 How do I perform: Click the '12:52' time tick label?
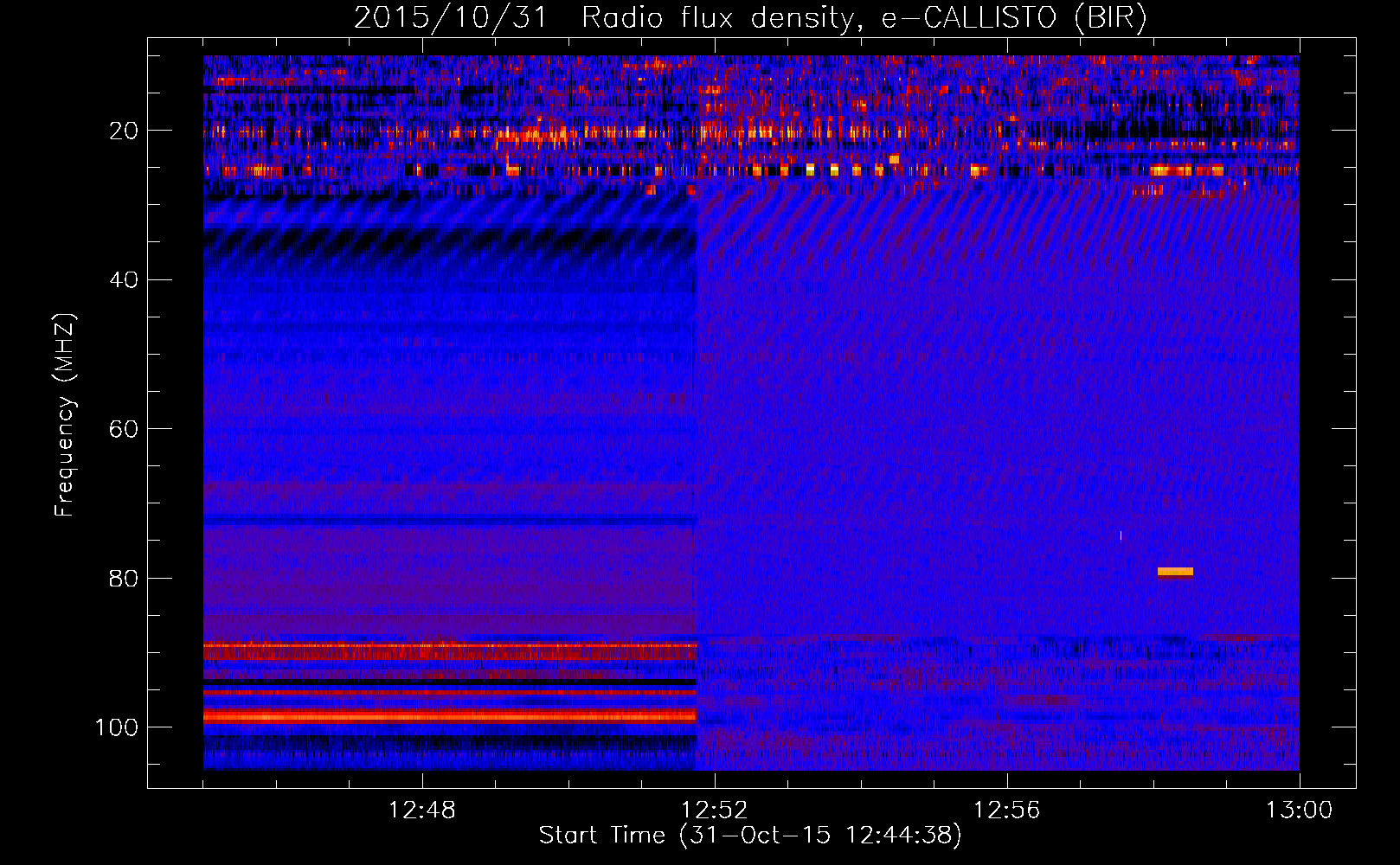click(x=714, y=811)
